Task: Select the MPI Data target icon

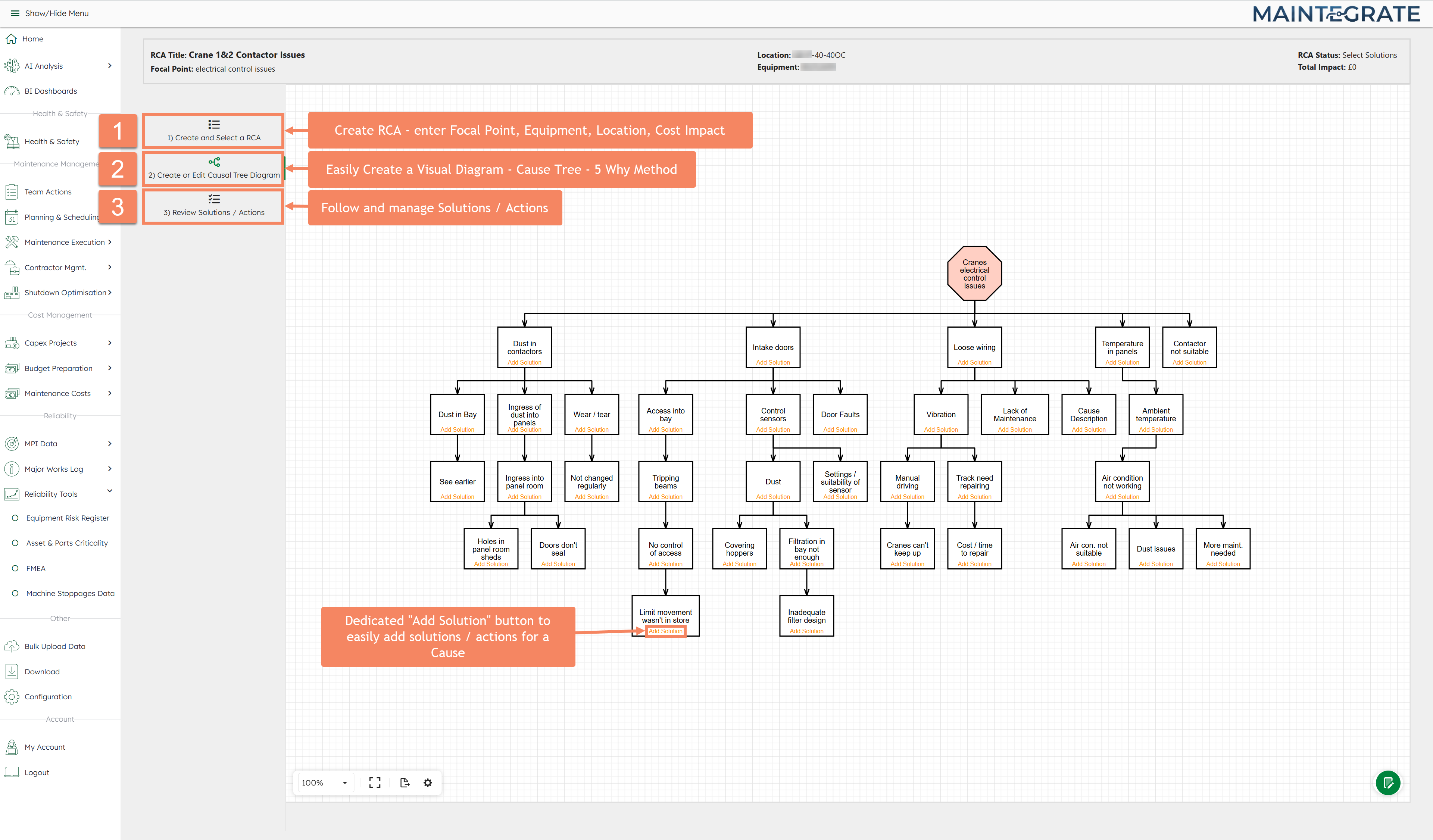Action: click(12, 444)
